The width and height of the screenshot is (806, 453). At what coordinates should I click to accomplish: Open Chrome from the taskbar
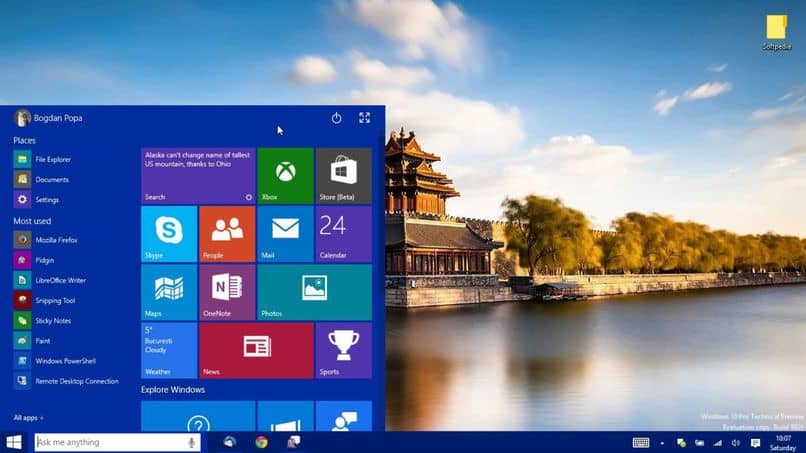[262, 442]
